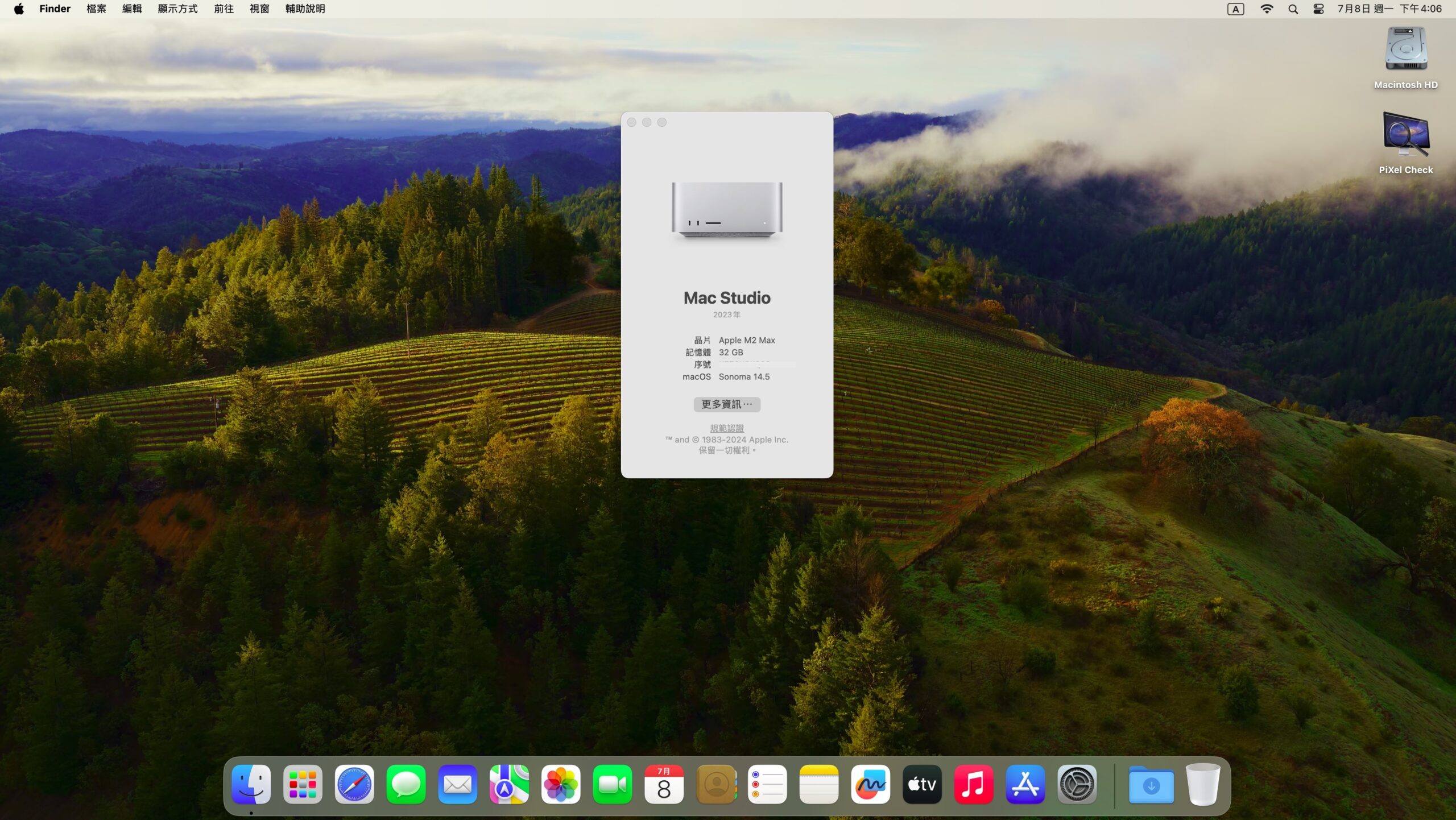Screen dimensions: 1456x820
Task: Open Finder from the Dock
Action: pyautogui.click(x=251, y=784)
